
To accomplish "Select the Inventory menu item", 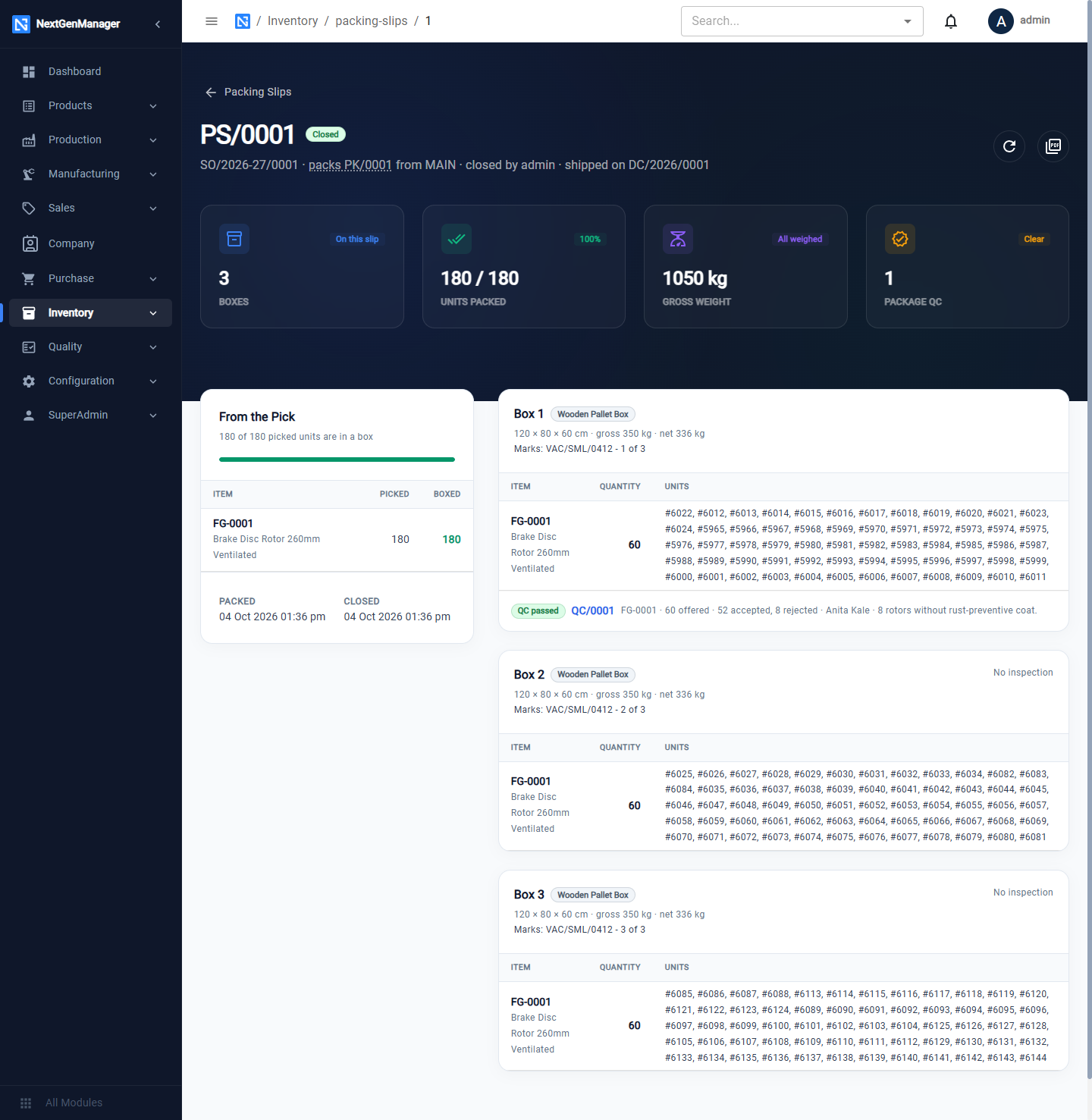I will tap(90, 313).
